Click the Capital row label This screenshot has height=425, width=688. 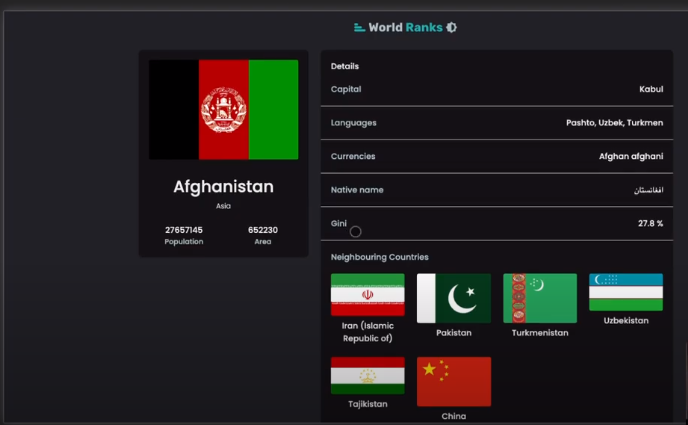pos(346,89)
